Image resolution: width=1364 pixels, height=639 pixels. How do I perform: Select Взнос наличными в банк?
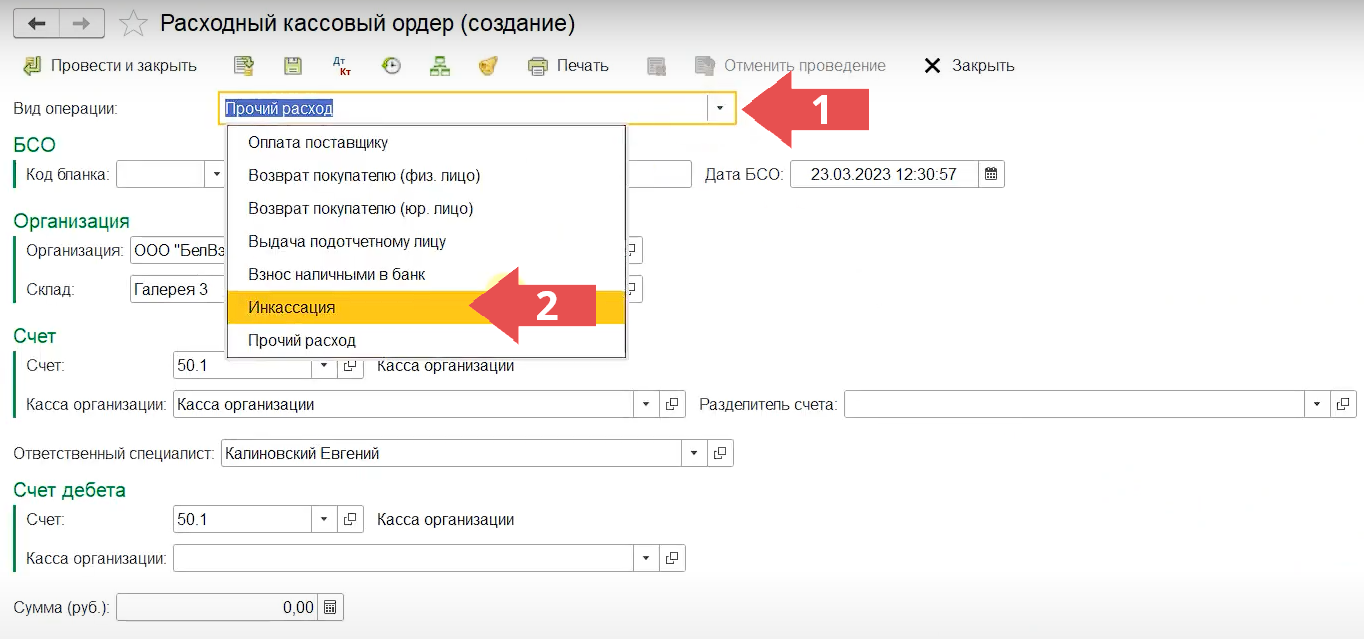click(337, 275)
